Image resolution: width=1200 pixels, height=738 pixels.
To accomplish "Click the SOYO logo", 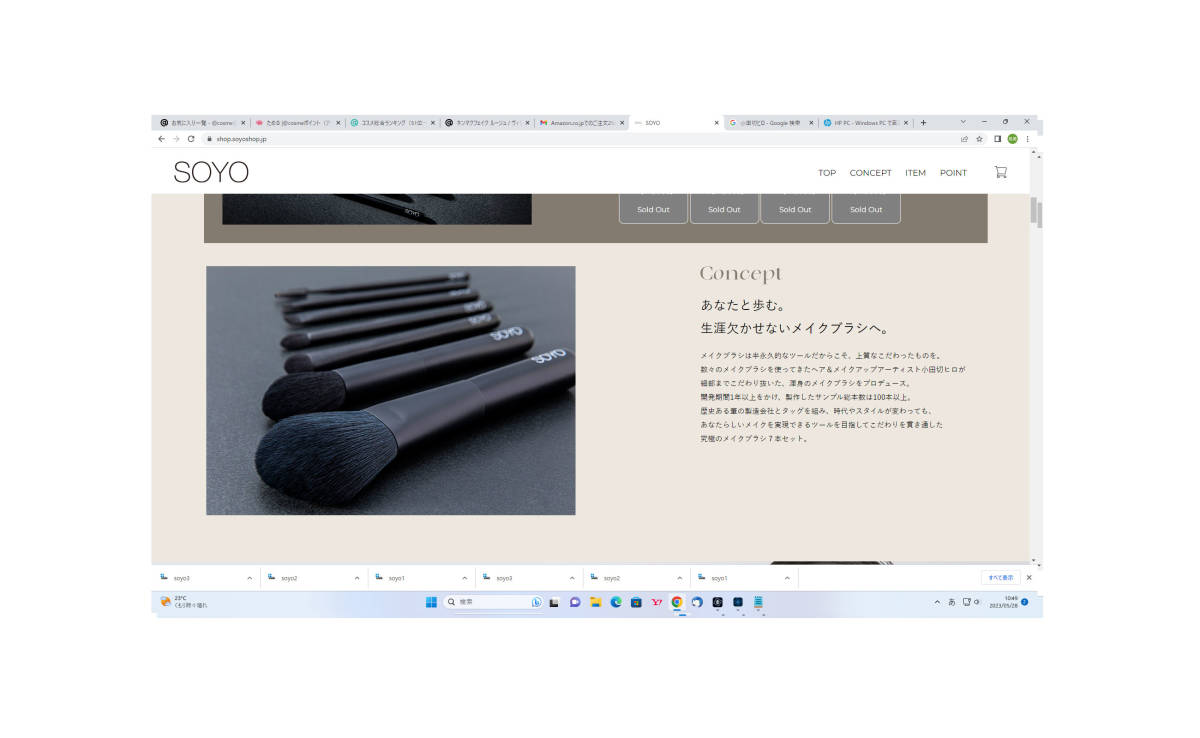I will [211, 172].
